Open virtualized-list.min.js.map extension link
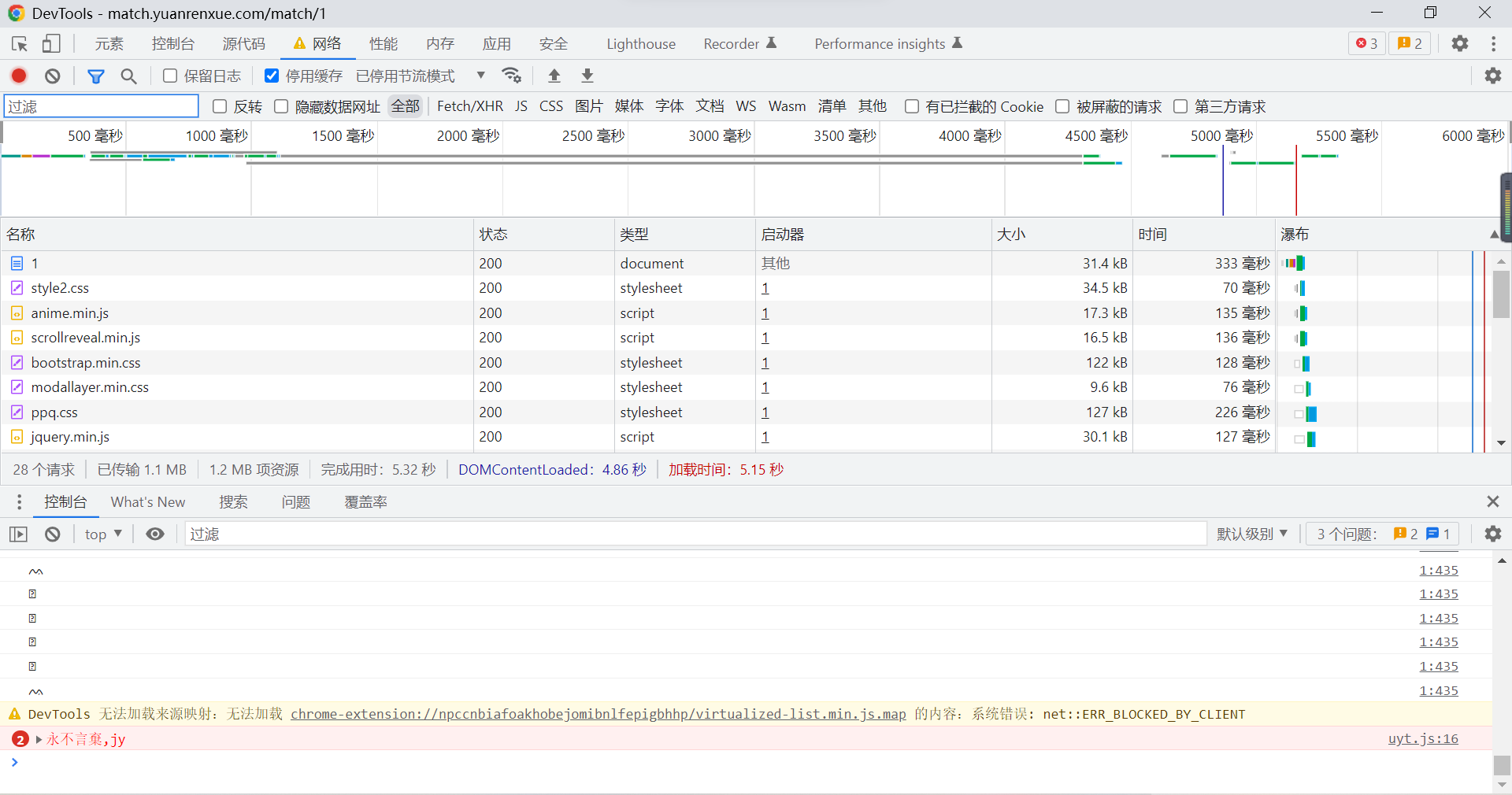 point(598,715)
